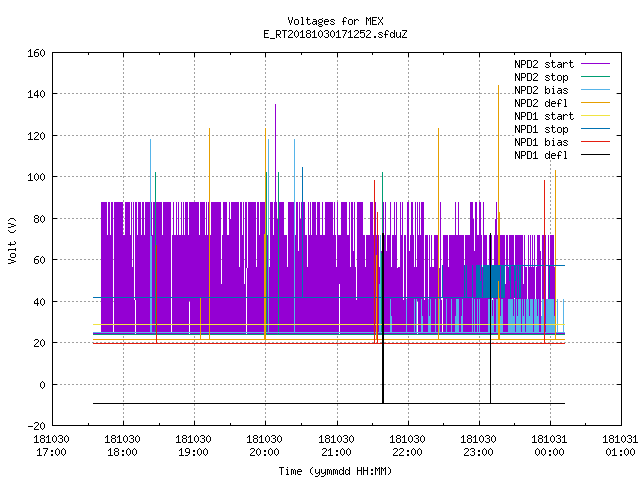Click the NPD1 bias legend label
This screenshot has width=640, height=480.
(x=541, y=142)
